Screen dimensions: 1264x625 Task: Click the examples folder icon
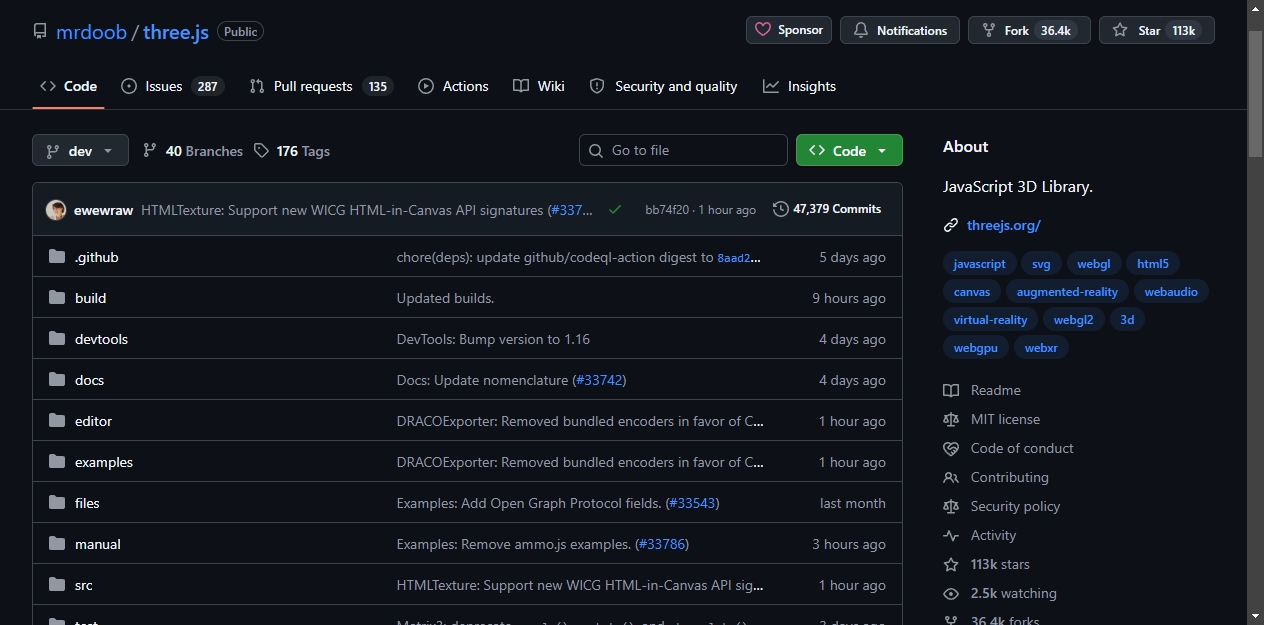(57, 462)
